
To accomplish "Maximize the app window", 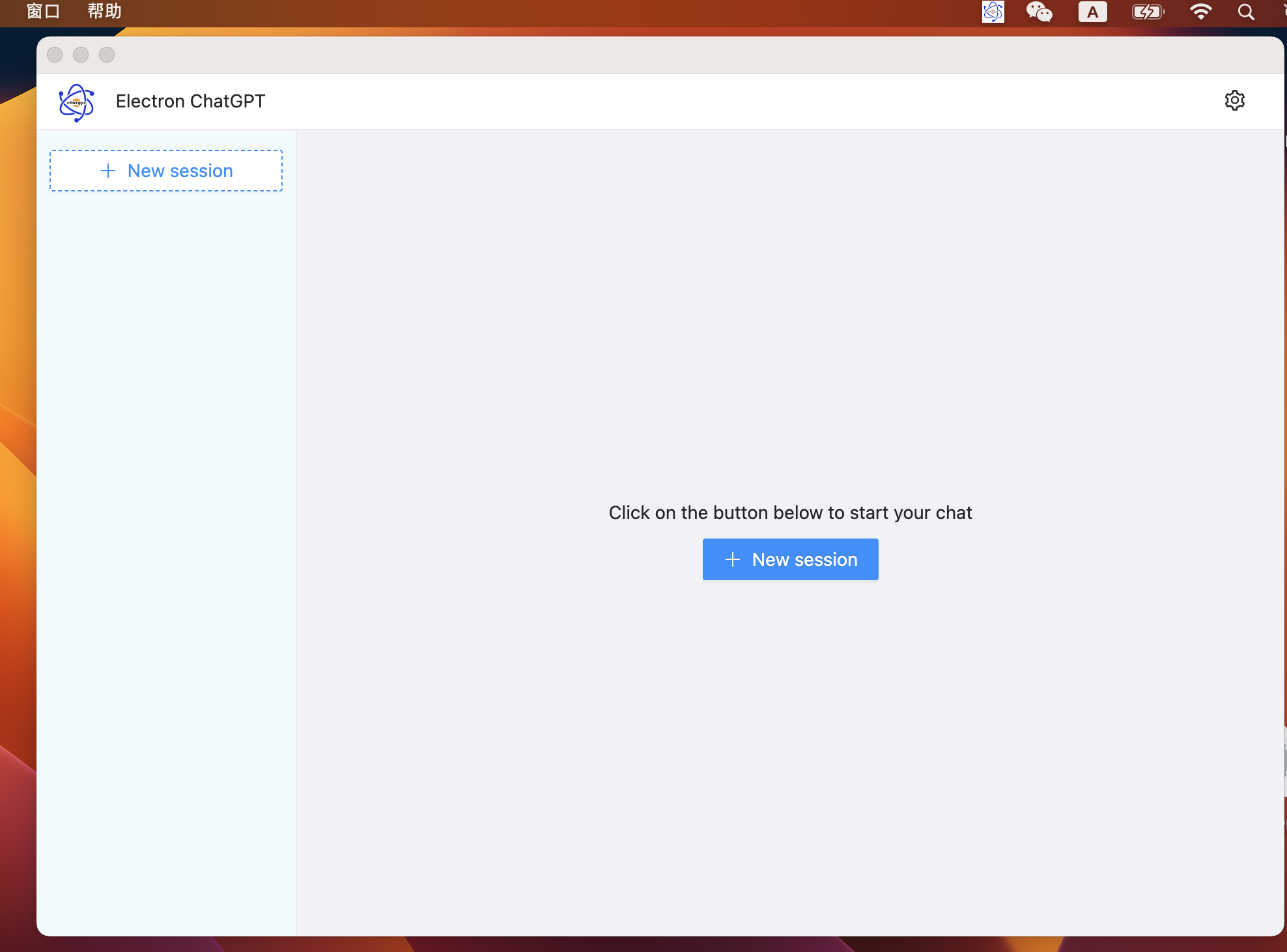I will [x=107, y=55].
